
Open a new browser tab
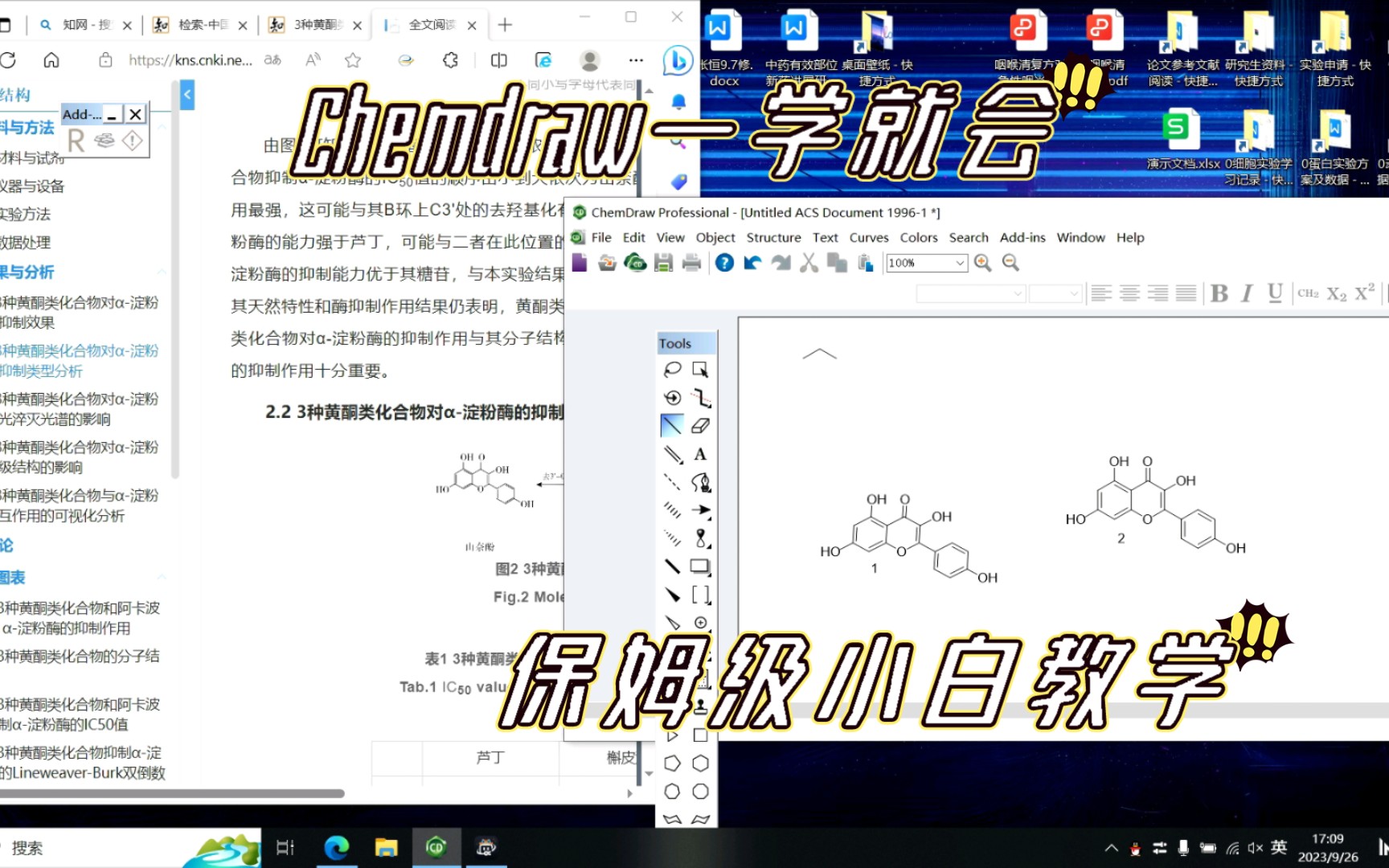pyautogui.click(x=505, y=25)
